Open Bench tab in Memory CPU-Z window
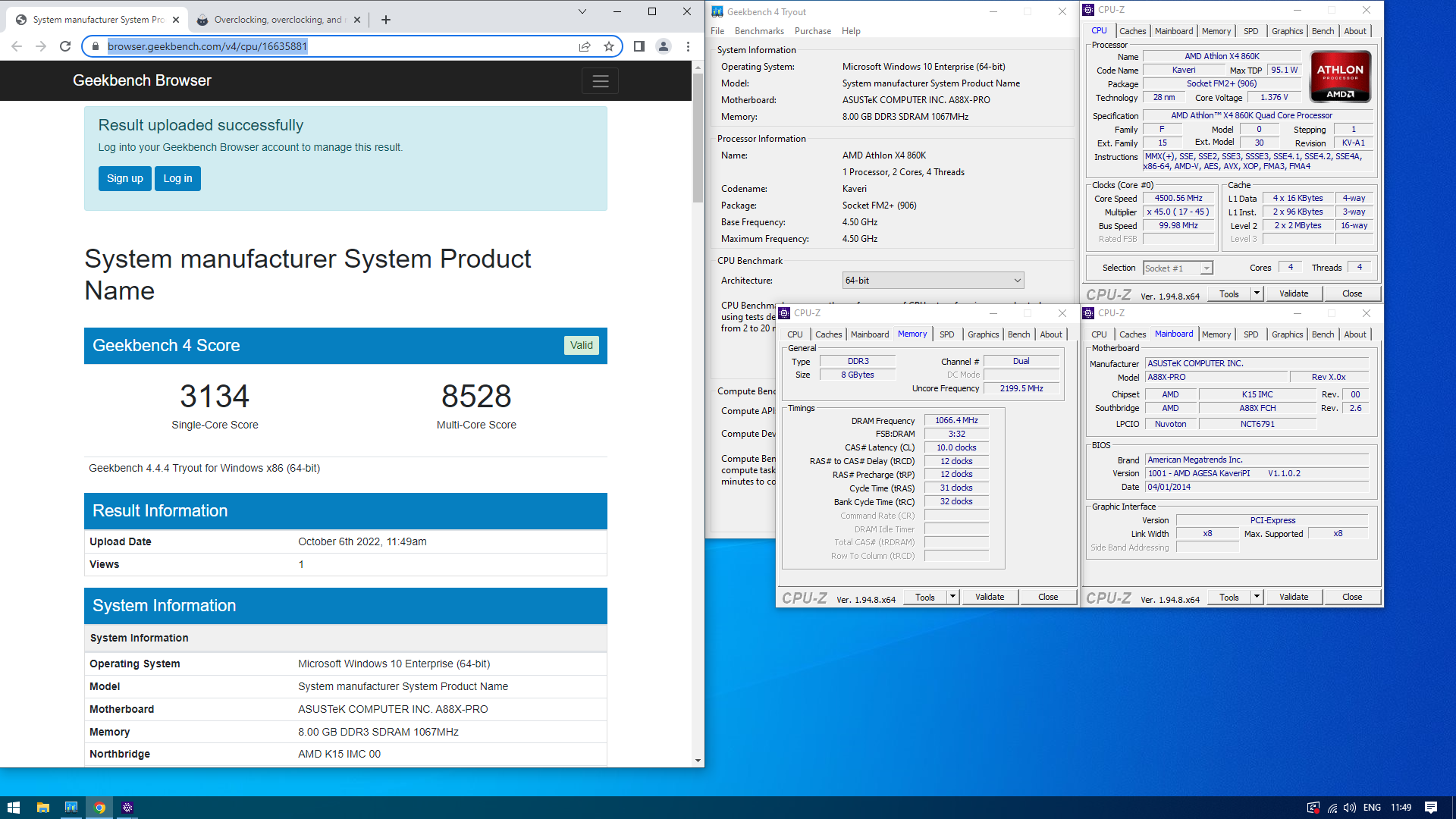The image size is (1456, 819). coord(1018,334)
